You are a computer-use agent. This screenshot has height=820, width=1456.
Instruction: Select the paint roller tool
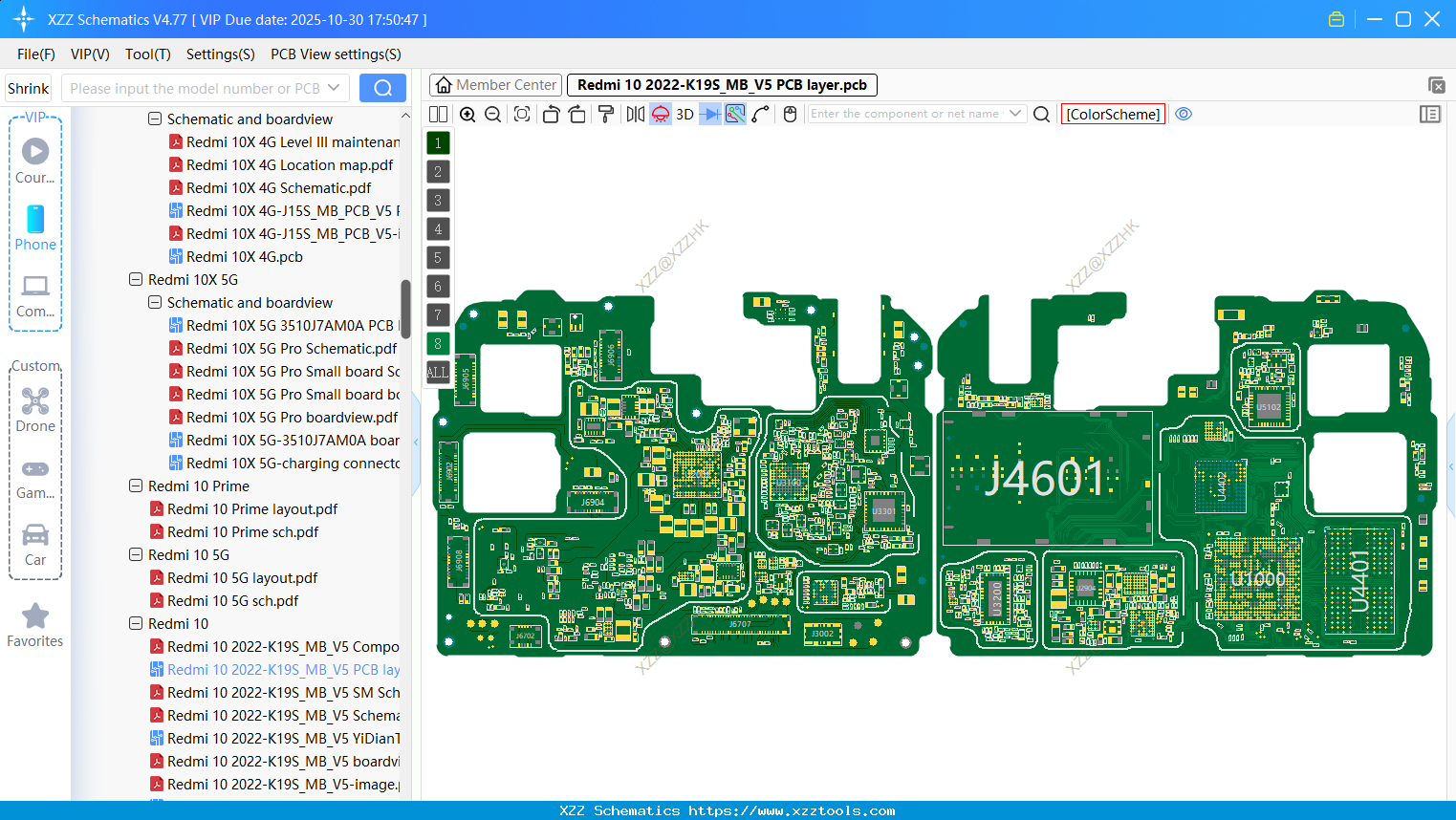[x=606, y=114]
